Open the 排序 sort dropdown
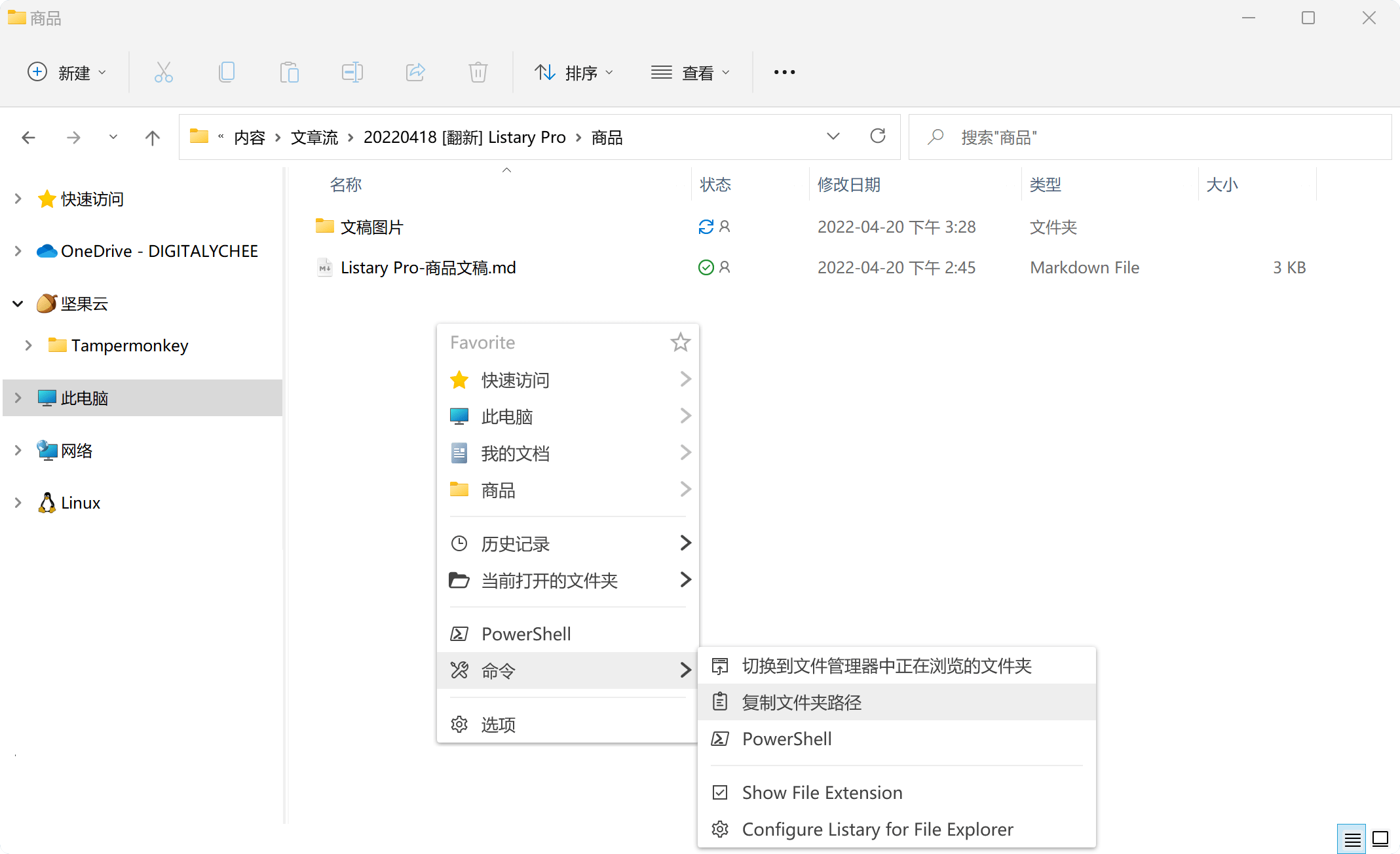The image size is (1400, 854). (x=575, y=72)
